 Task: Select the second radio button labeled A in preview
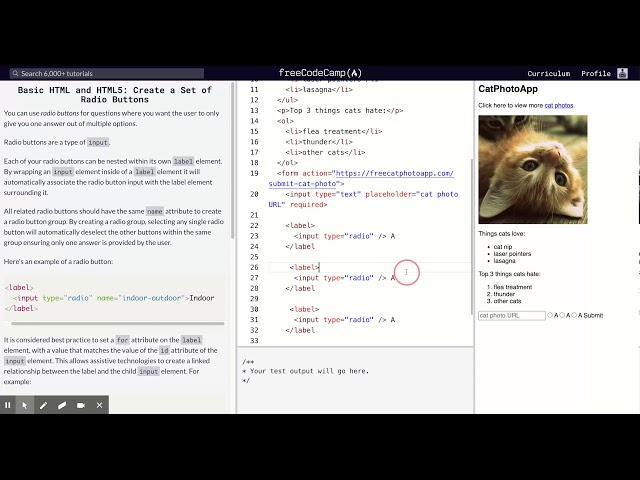[562, 315]
